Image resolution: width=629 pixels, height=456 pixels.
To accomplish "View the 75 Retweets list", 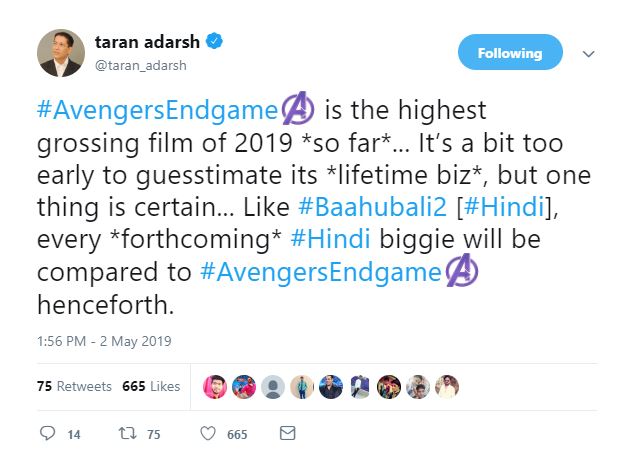I will pos(74,386).
